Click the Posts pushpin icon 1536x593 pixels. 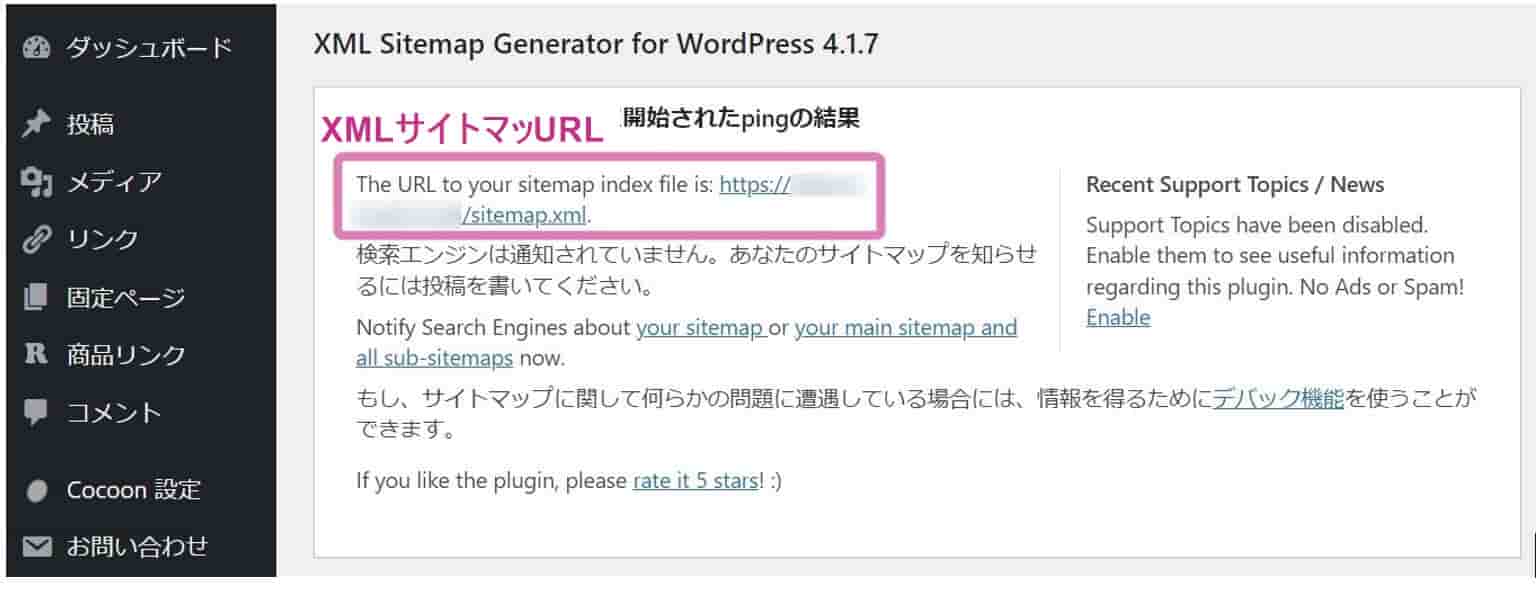[36, 124]
